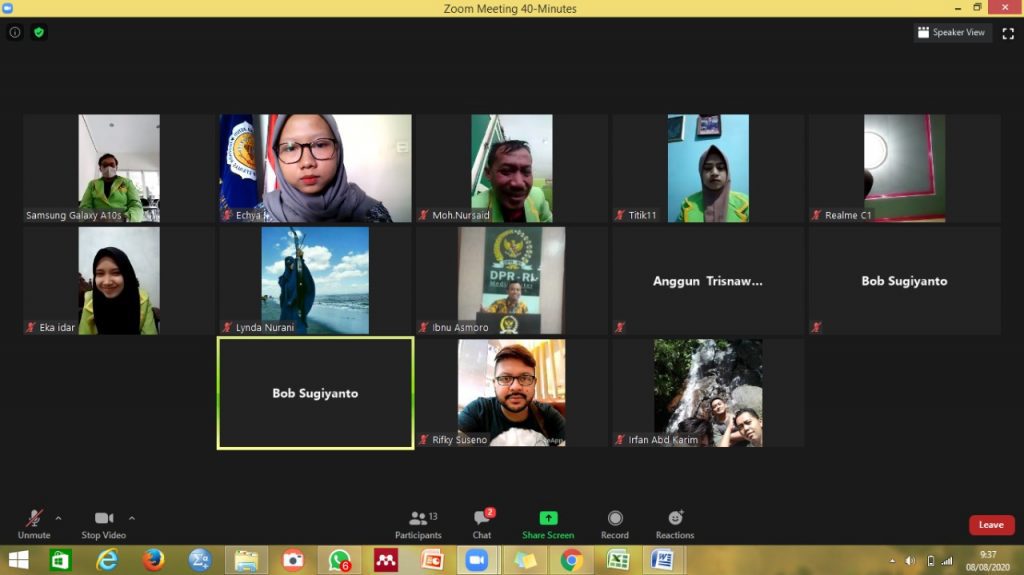Open Google Chrome from the taskbar
The image size is (1024, 575).
[571, 560]
